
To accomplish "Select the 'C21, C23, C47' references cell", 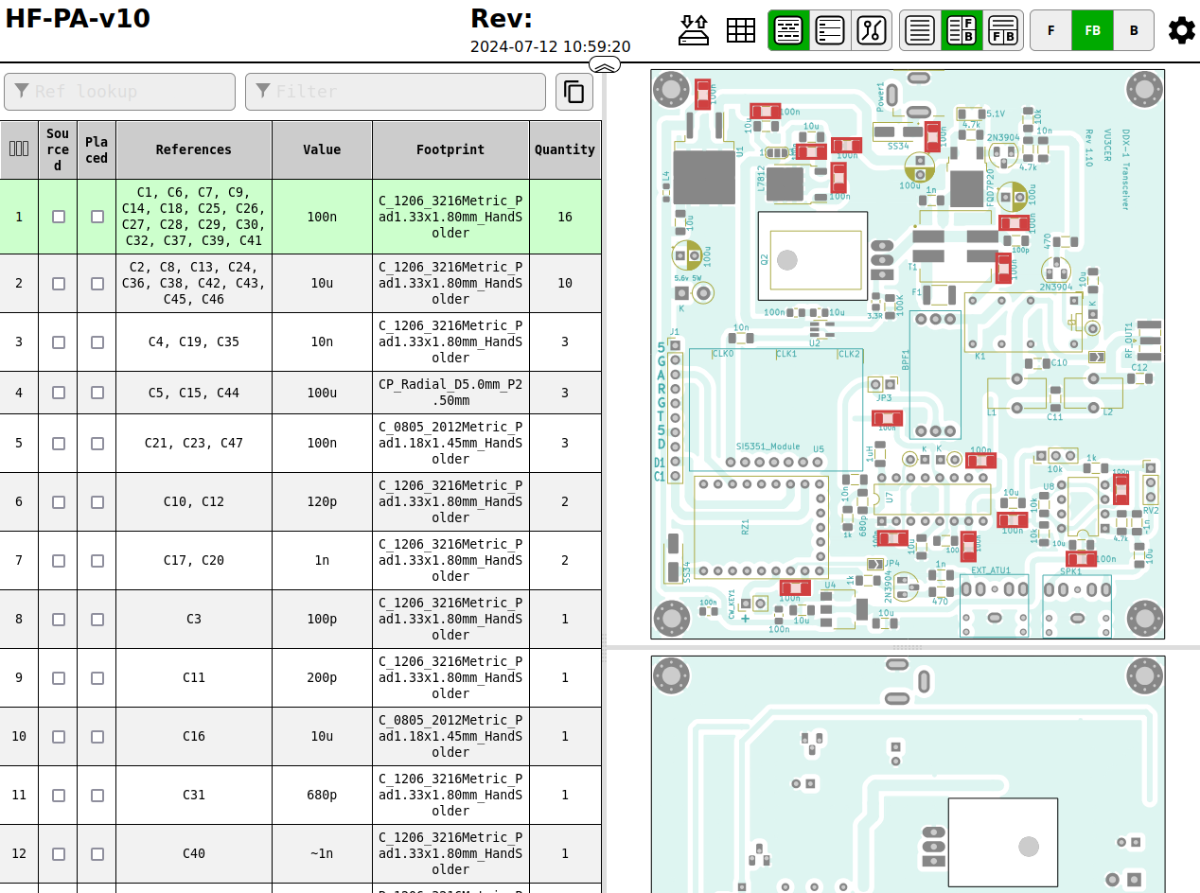I will point(194,443).
